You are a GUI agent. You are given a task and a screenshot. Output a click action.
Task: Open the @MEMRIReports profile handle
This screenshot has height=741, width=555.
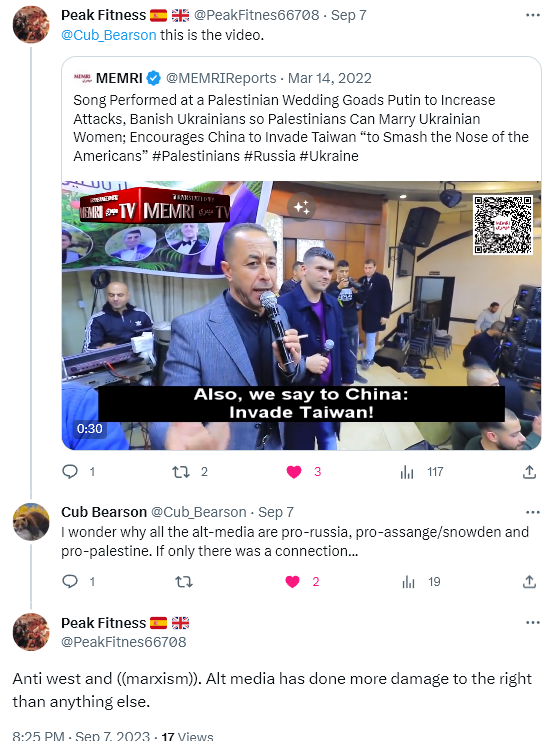coord(221,78)
